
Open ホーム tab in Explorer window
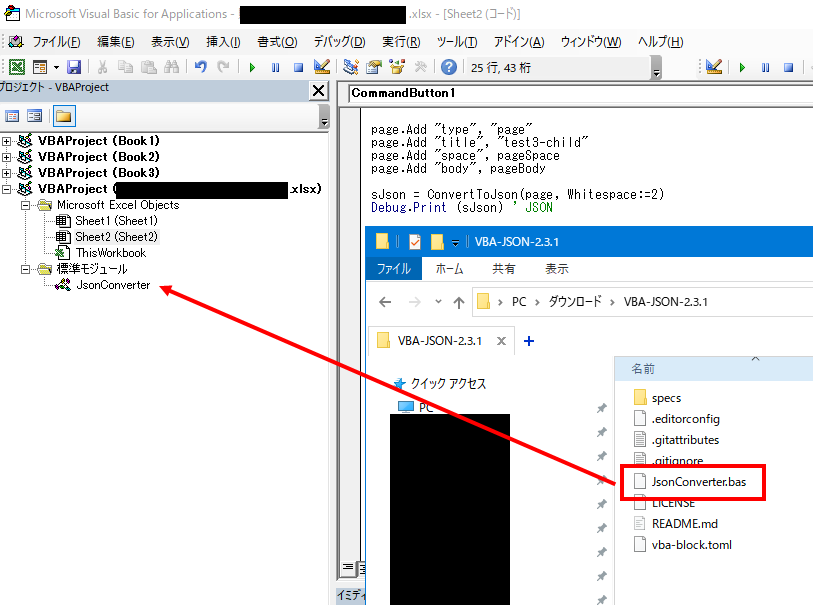(449, 269)
